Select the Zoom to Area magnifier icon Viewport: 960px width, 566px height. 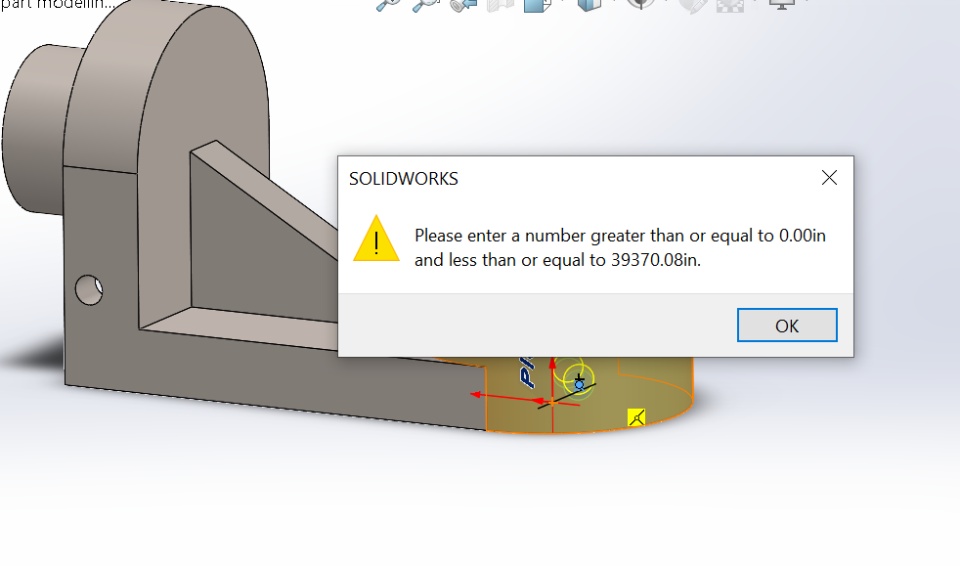click(x=426, y=5)
